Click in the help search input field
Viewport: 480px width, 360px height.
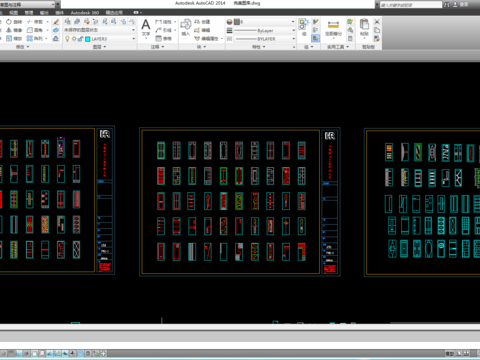(x=411, y=5)
